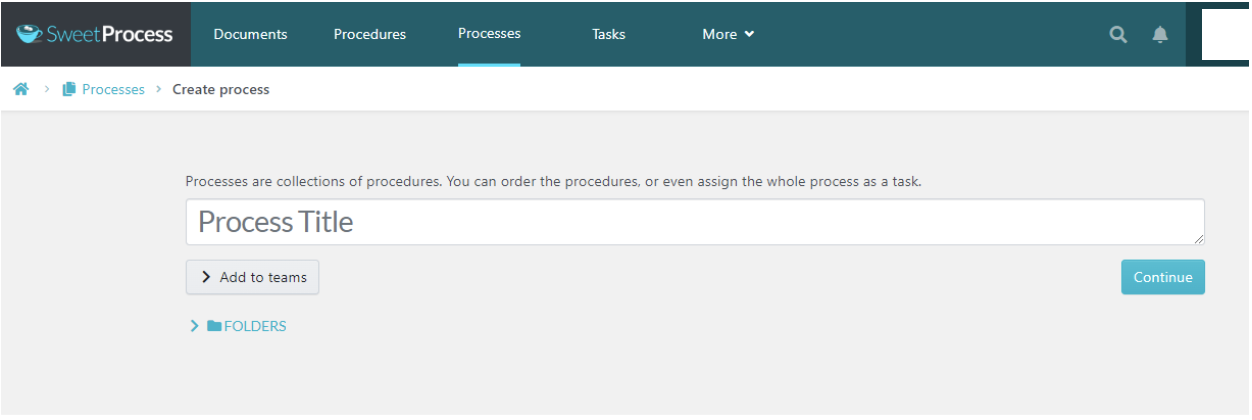Go to home via breadcrumb house icon
Image resolution: width=1252 pixels, height=420 pixels.
[x=21, y=89]
